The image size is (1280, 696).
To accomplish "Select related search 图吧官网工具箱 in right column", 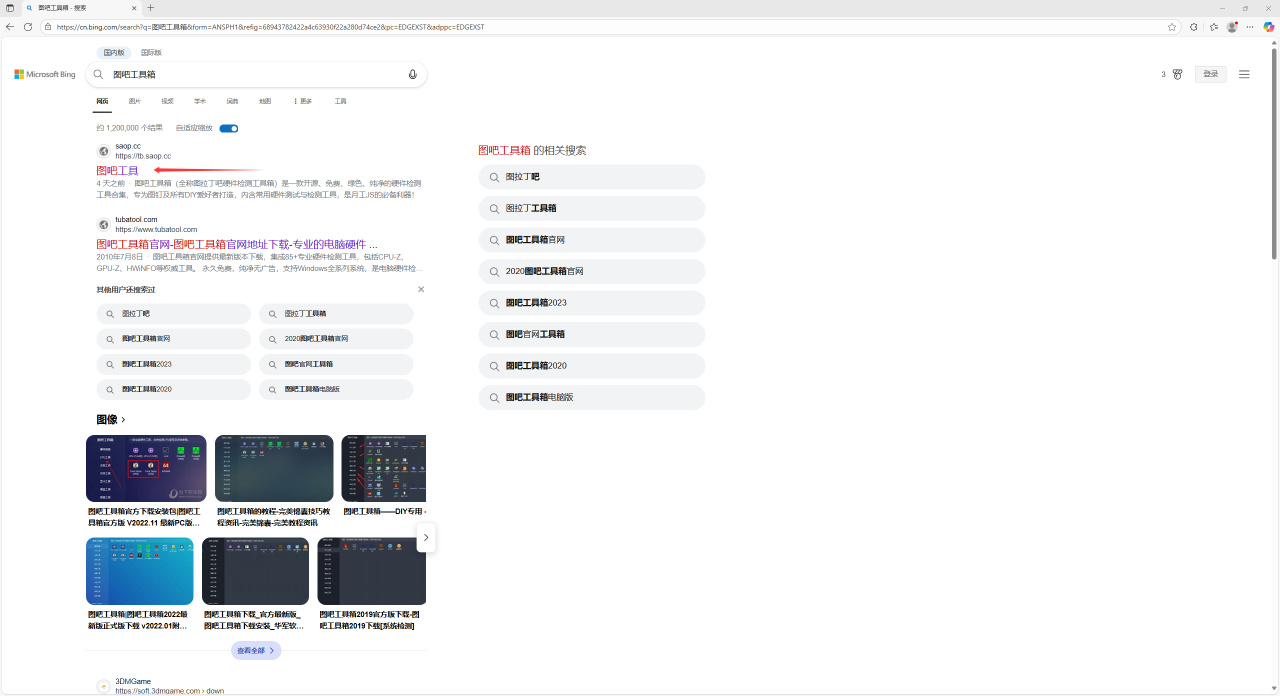I will [592, 334].
